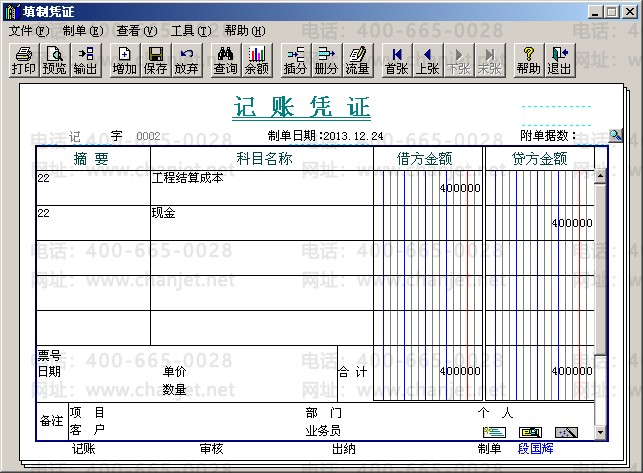Click the 科目名称 column header
Screen dimensions: 643x473
262,158
